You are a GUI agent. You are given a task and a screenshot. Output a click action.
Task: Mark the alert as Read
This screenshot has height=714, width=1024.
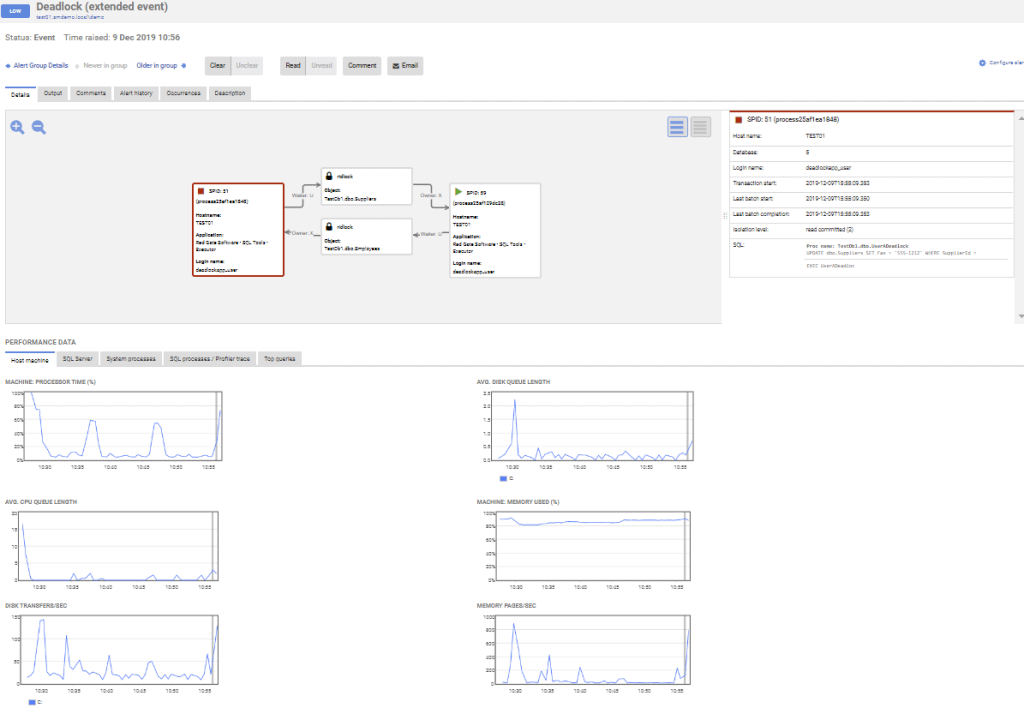point(292,65)
